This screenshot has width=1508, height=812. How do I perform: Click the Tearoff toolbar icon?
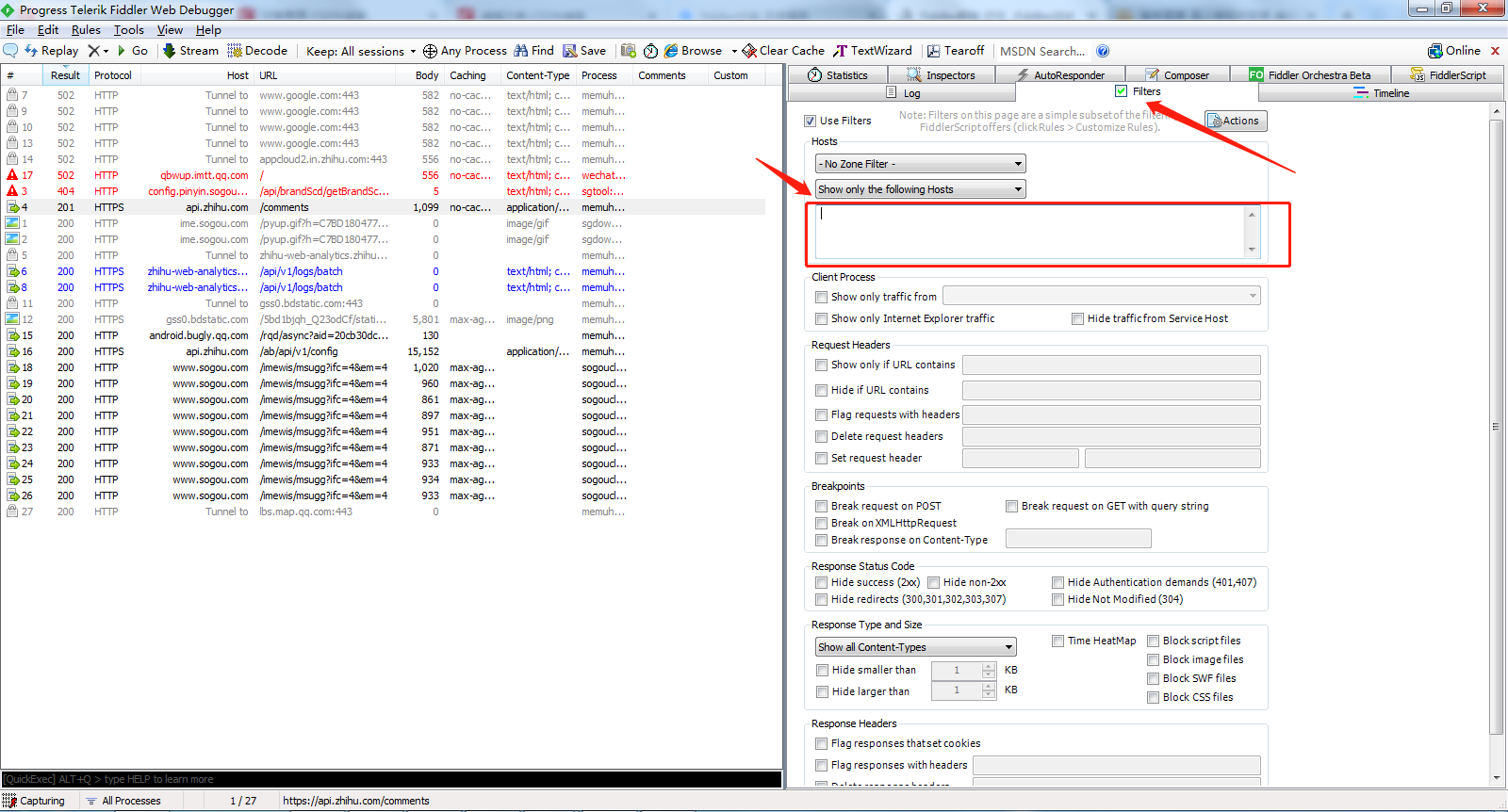coord(956,51)
